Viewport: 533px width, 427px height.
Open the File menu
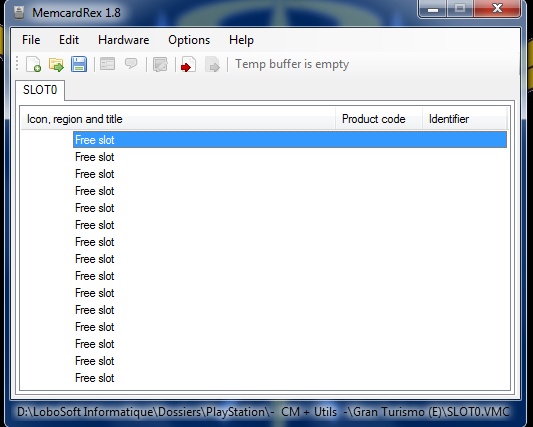(x=31, y=40)
